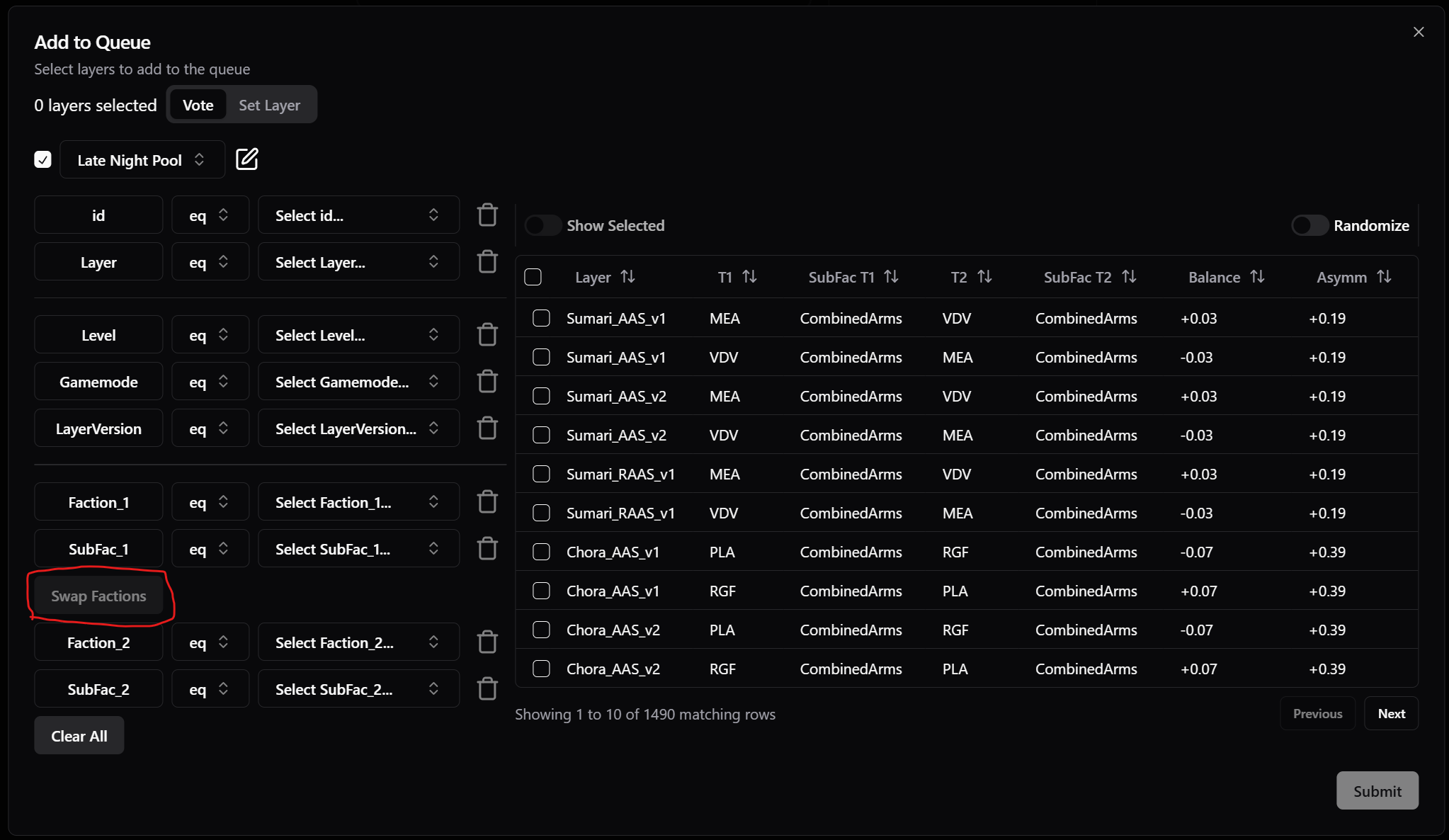1449x840 pixels.
Task: Delete the SubFac_2 filter row
Action: (487, 688)
